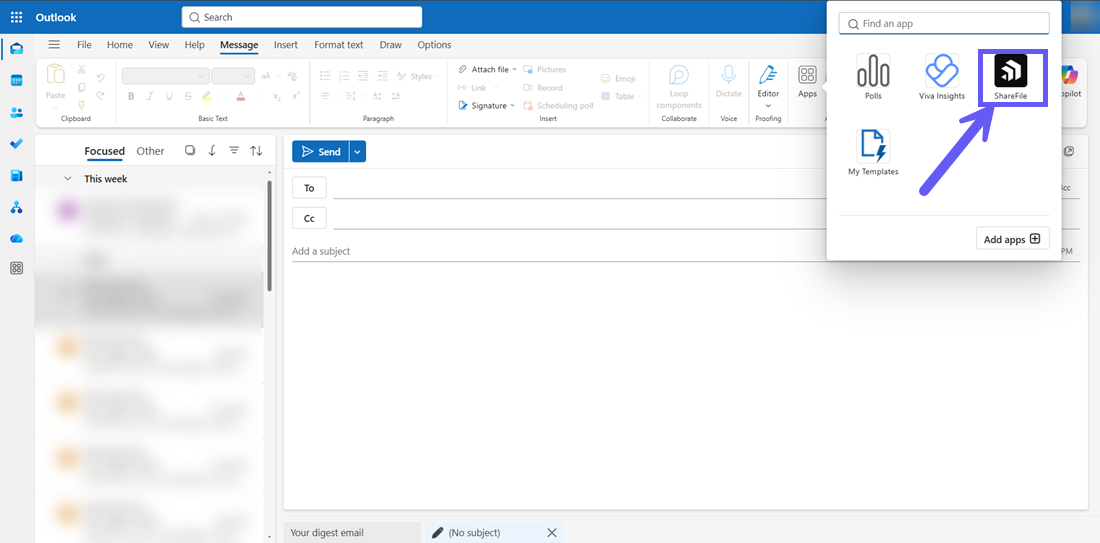Viewport: 1100px width, 543px height.
Task: Open the font name dropdown
Action: [x=166, y=76]
